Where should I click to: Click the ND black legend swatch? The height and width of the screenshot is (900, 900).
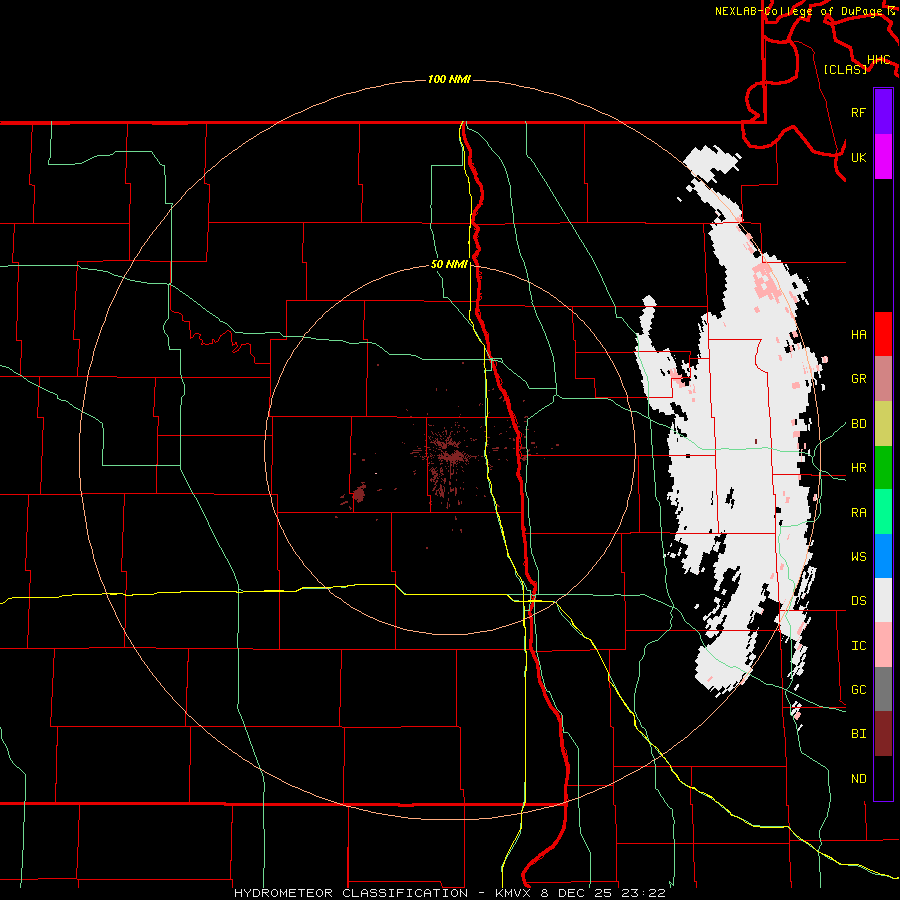[x=883, y=778]
